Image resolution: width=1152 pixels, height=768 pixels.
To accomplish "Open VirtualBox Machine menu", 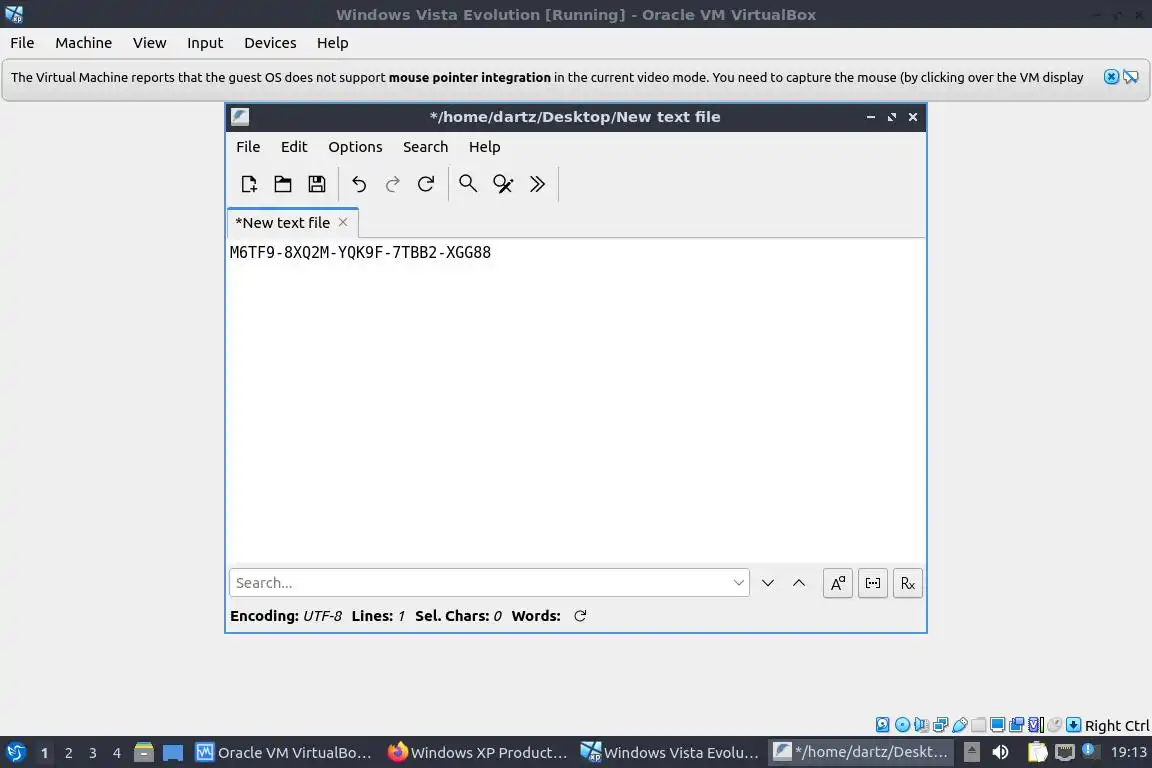I will pyautogui.click(x=84, y=43).
